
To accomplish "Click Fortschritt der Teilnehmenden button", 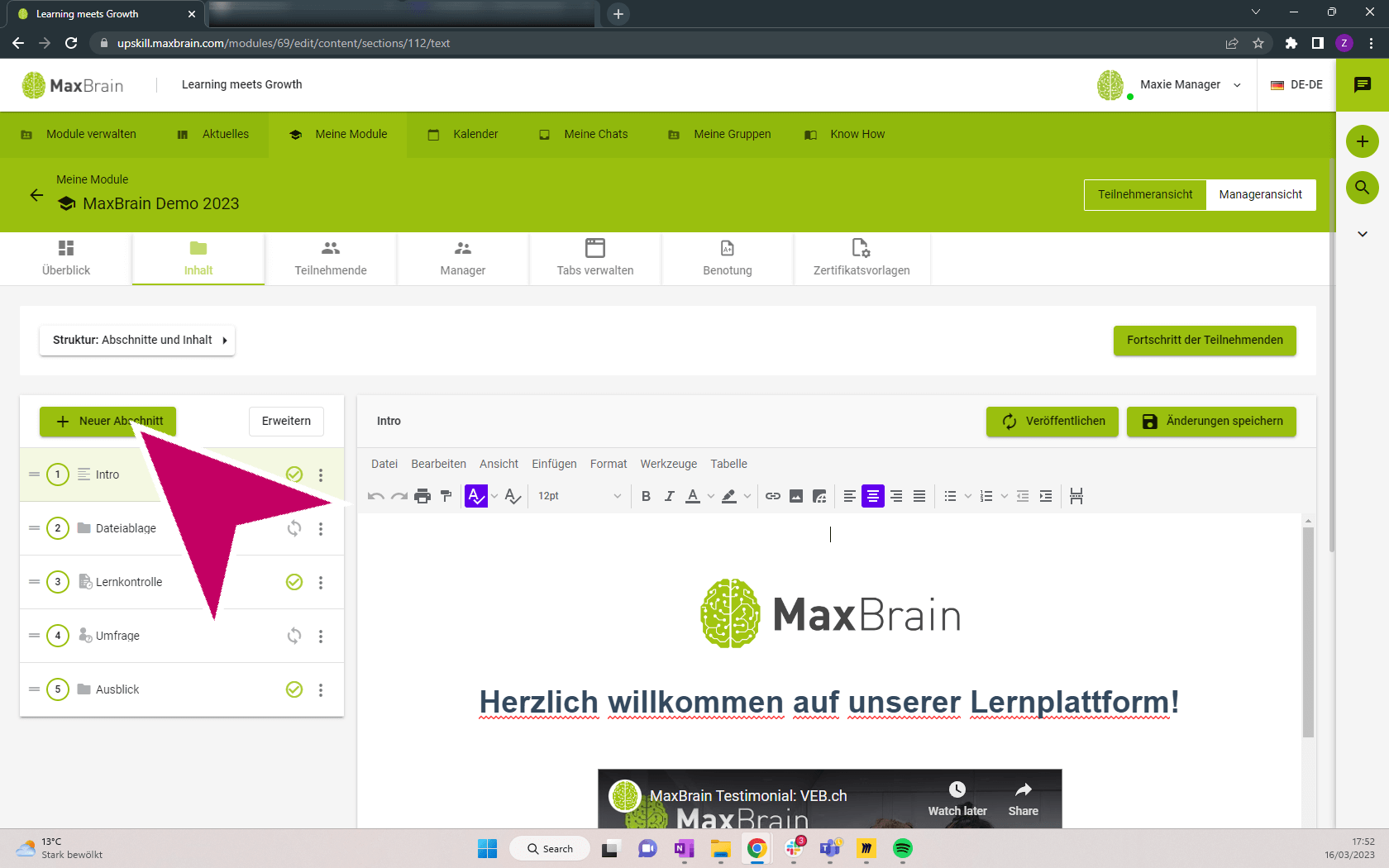I will pos(1205,341).
